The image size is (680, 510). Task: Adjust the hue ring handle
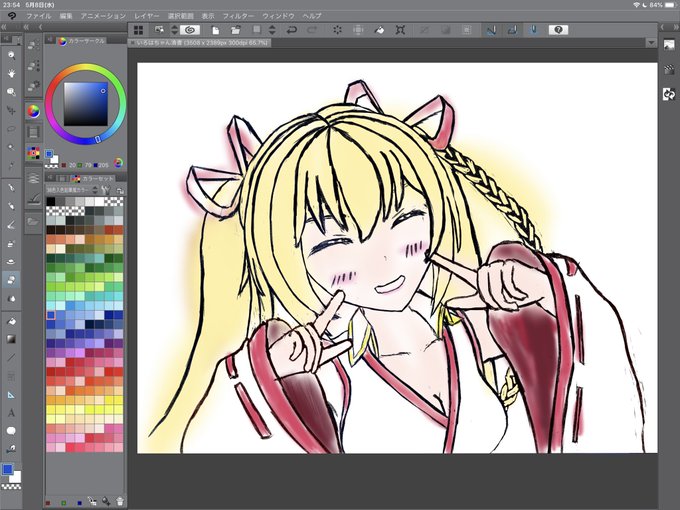[x=98, y=139]
